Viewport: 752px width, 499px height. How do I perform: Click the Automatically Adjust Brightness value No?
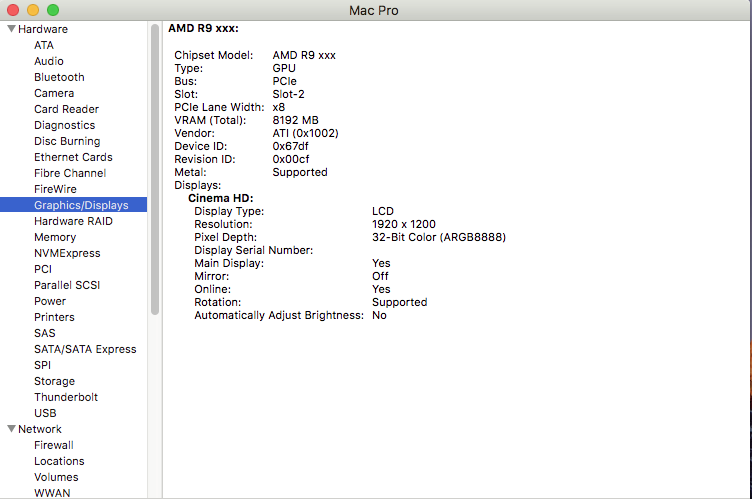(x=379, y=315)
